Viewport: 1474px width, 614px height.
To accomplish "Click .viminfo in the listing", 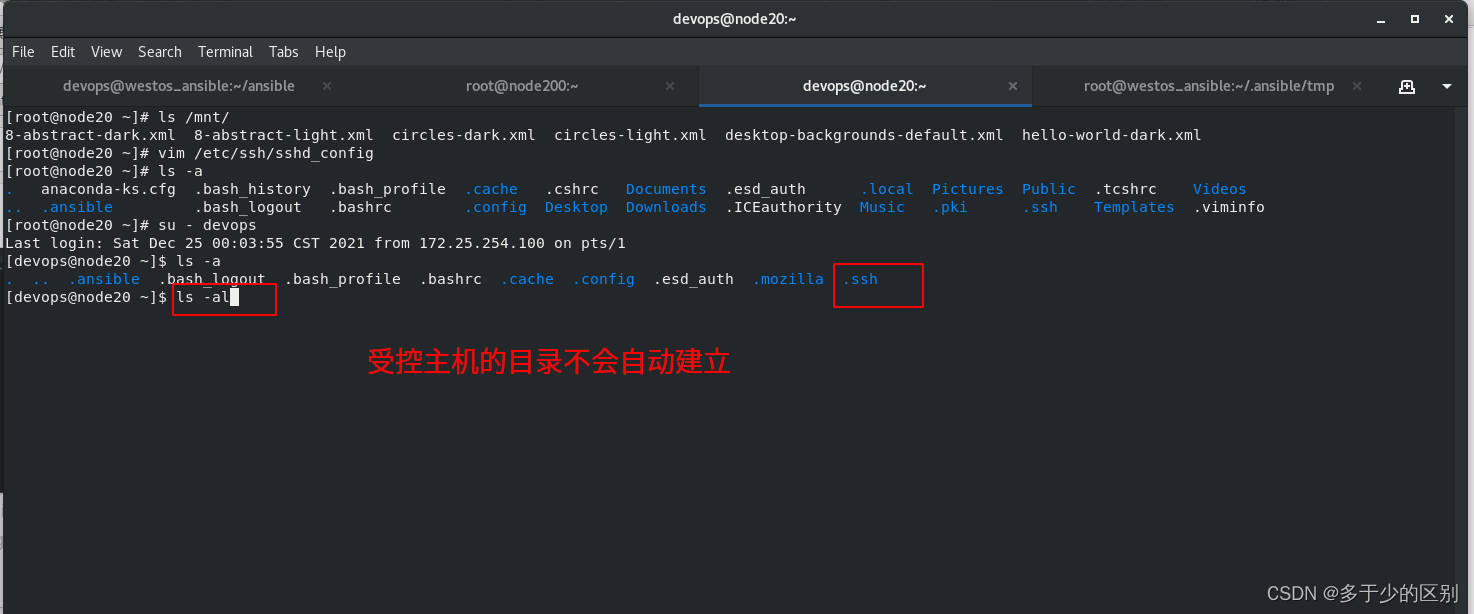I will click(1229, 207).
